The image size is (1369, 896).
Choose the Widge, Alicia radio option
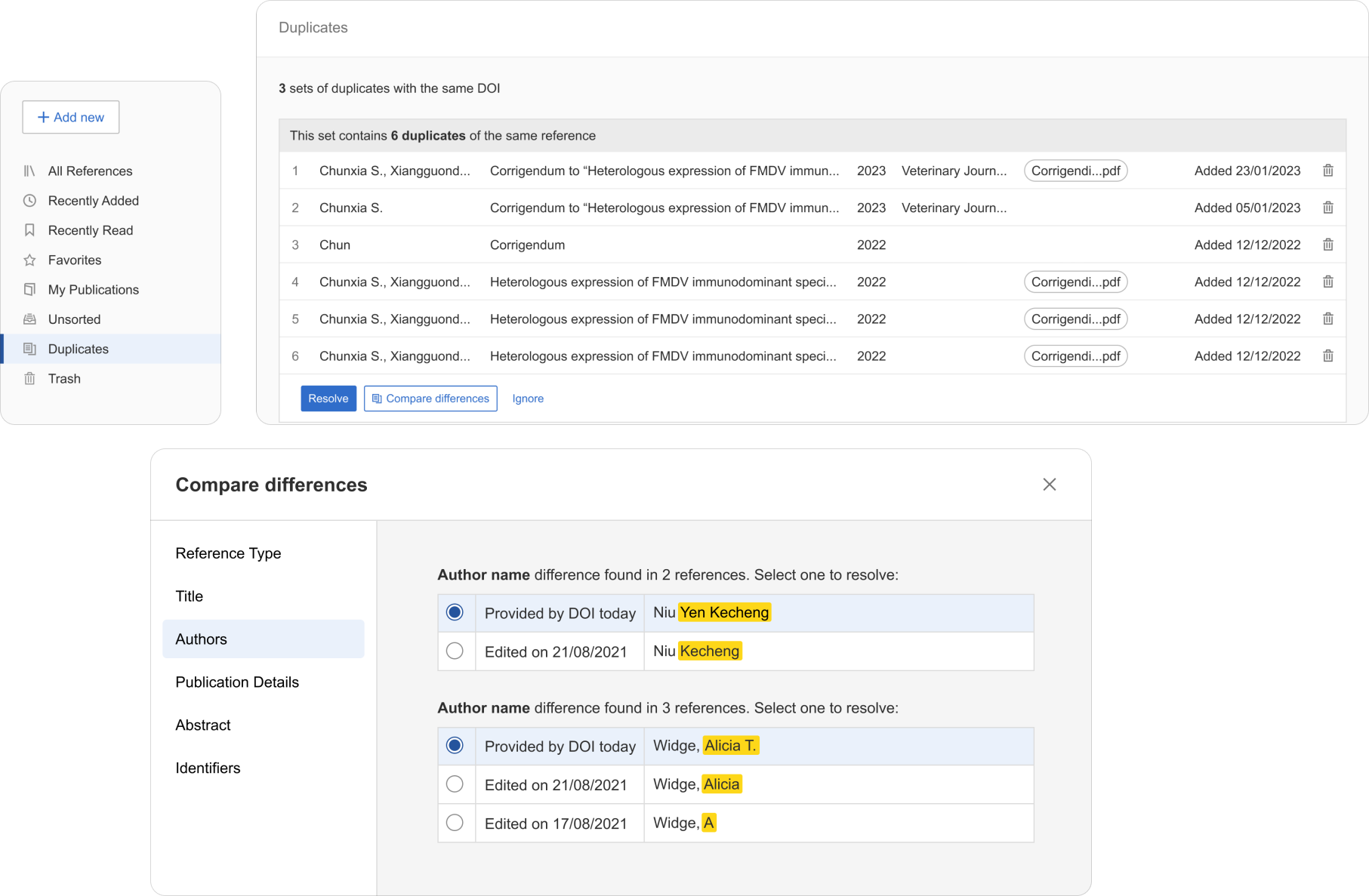(x=455, y=784)
